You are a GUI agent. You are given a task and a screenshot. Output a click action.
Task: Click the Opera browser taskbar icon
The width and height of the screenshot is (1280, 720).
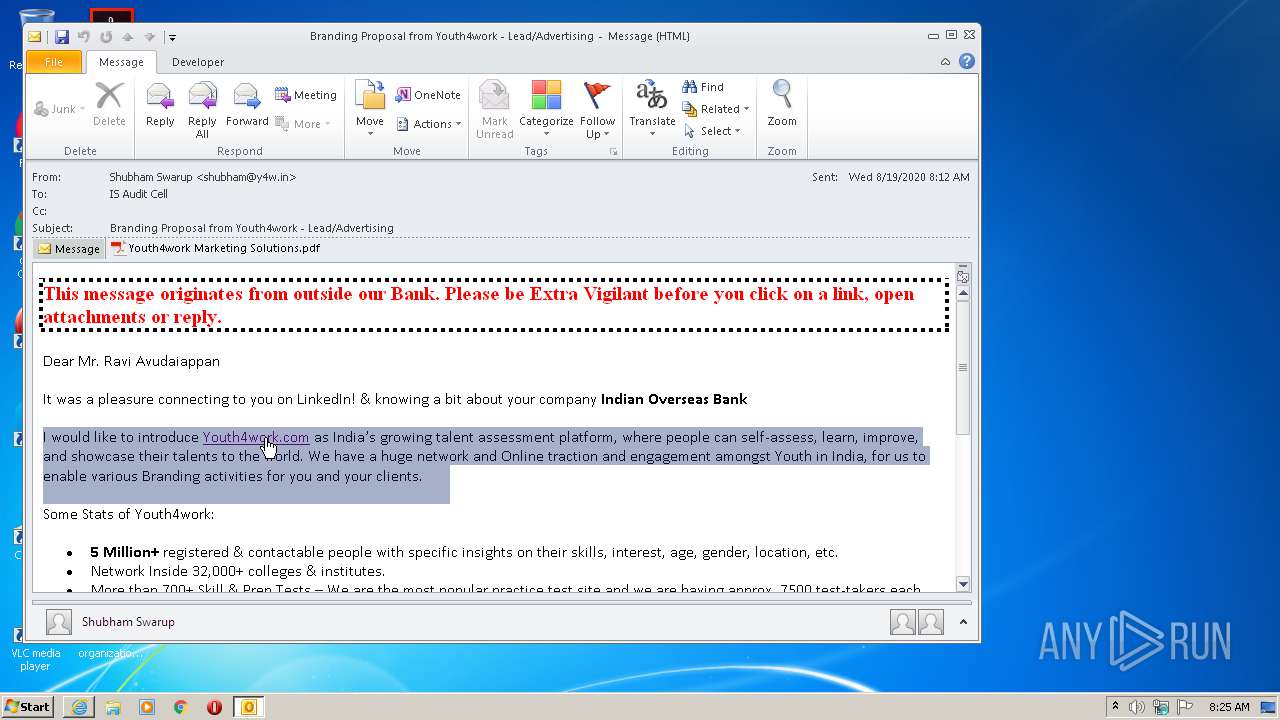pyautogui.click(x=214, y=707)
